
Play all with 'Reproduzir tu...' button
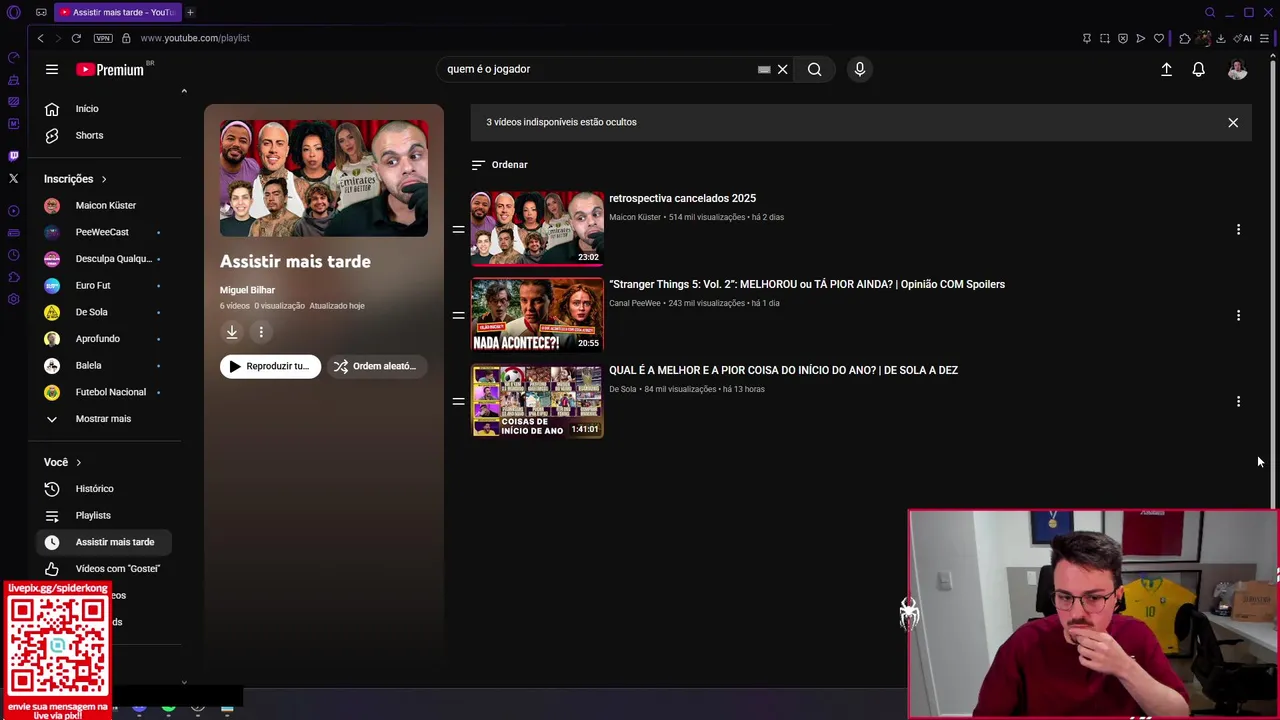point(270,366)
